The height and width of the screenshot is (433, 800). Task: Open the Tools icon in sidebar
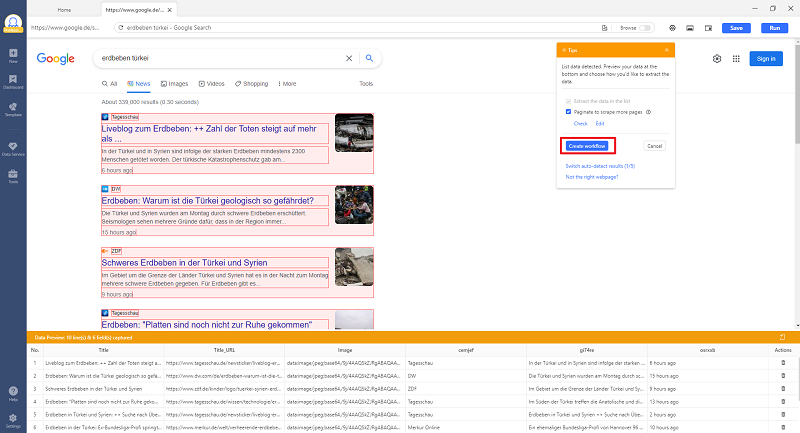pyautogui.click(x=13, y=176)
